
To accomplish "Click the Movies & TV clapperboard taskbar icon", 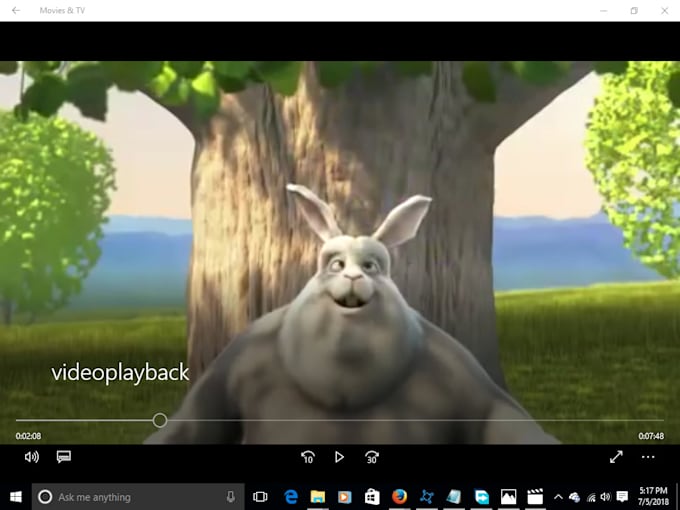I will point(535,497).
